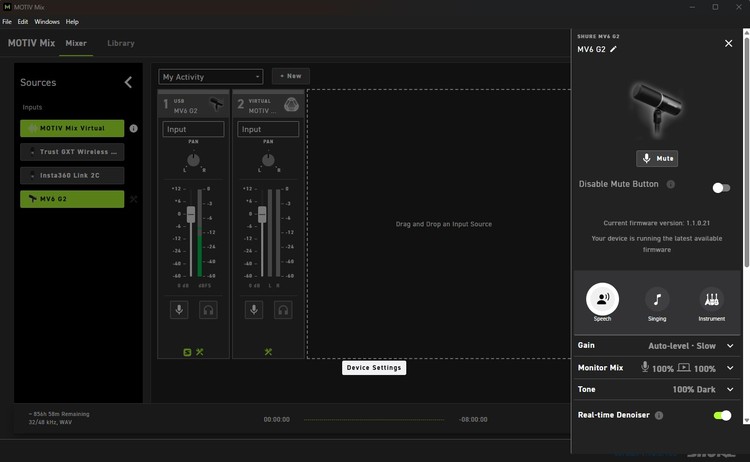Image resolution: width=750 pixels, height=462 pixels.
Task: Open the Edit menu
Action: 22,22
